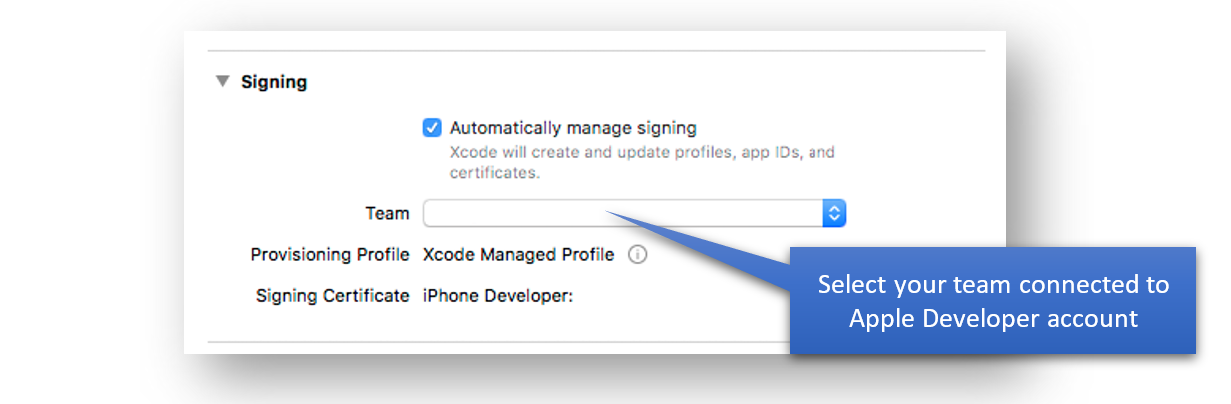Image resolution: width=1231 pixels, height=404 pixels.
Task: Click the Provisioning Profile label
Action: click(330, 255)
